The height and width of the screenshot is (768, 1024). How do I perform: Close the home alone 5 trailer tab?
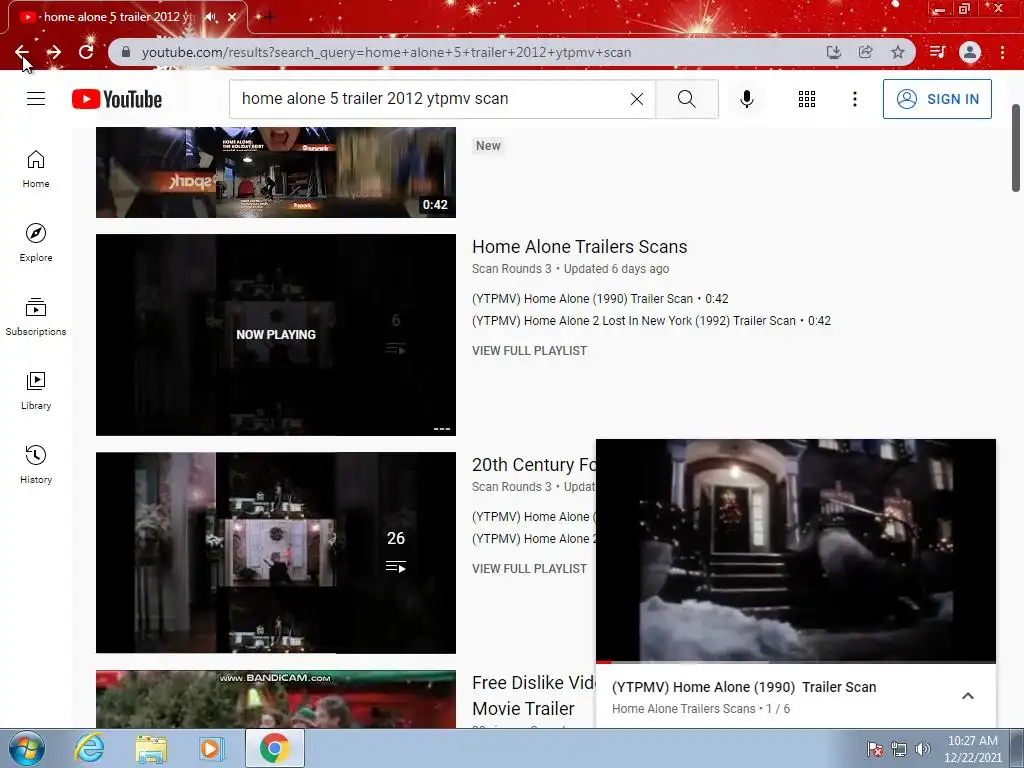pyautogui.click(x=232, y=17)
